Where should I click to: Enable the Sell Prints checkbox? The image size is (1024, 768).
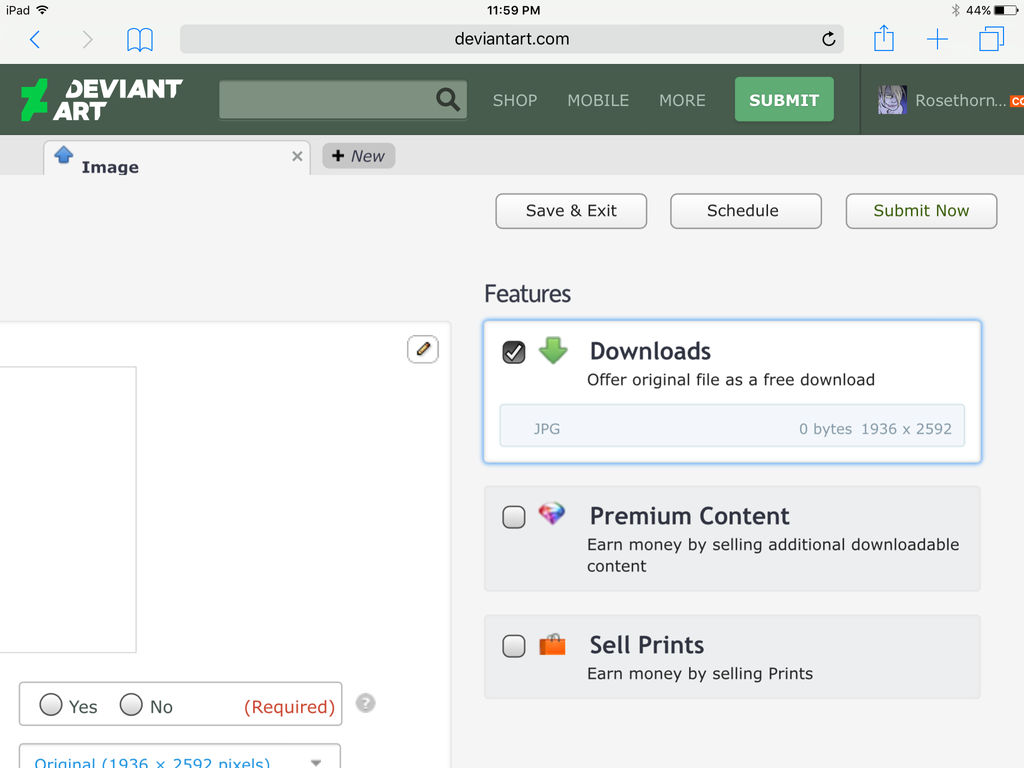[x=514, y=646]
